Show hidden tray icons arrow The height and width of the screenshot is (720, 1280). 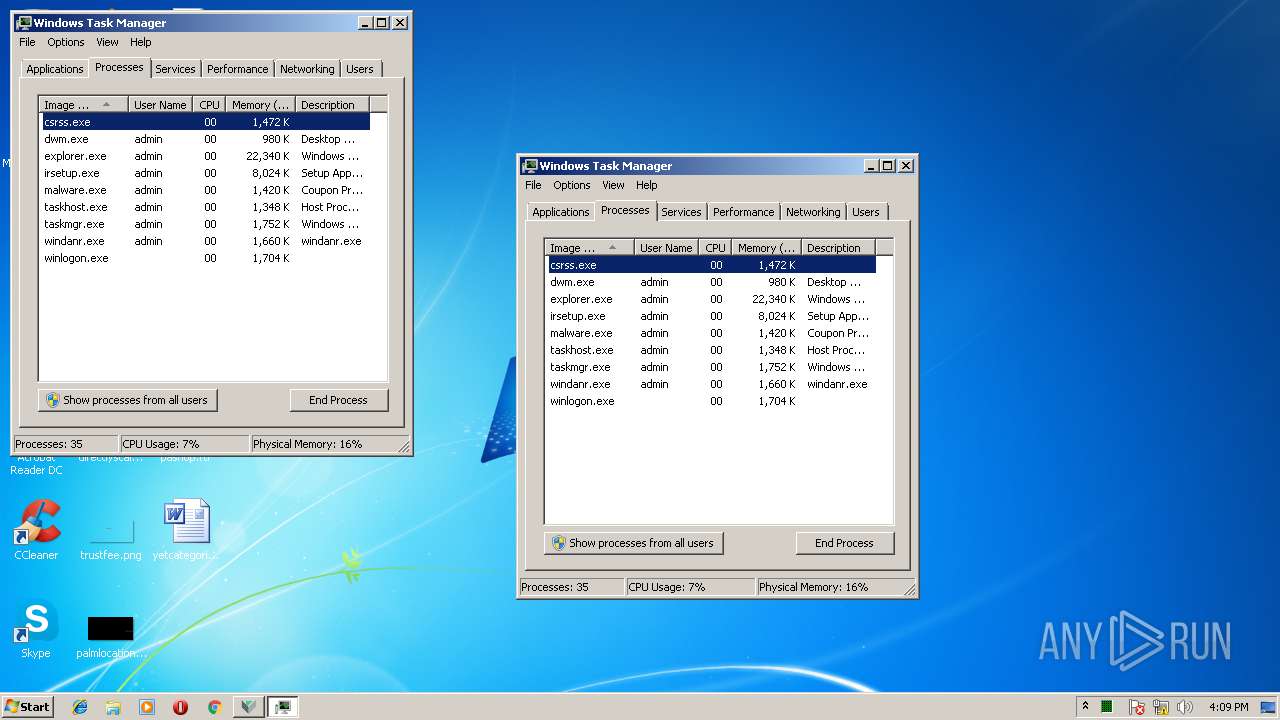click(1085, 707)
